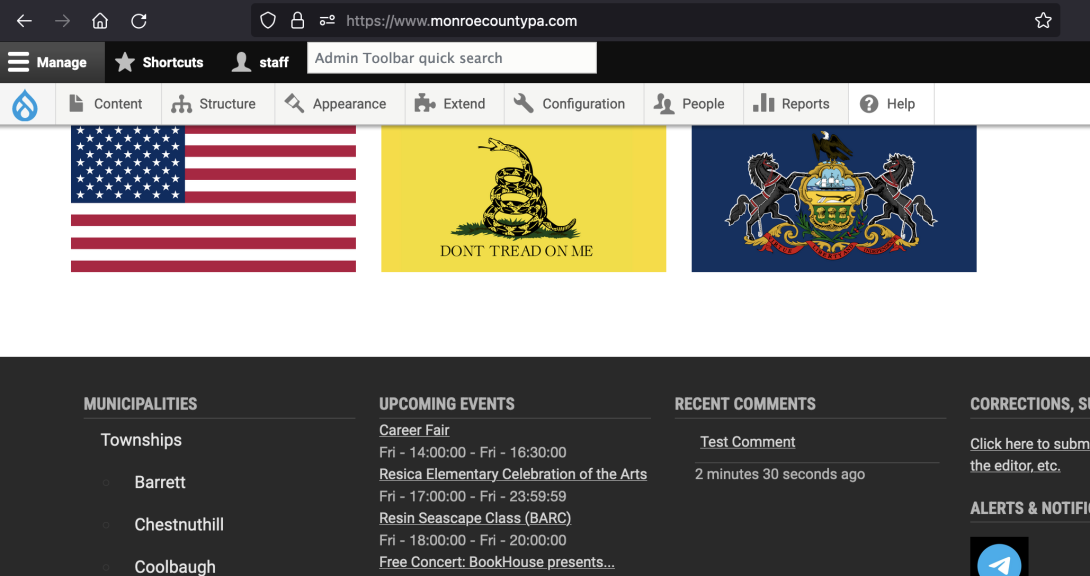
Task: Bookmark this page with the star icon
Action: (1043, 21)
